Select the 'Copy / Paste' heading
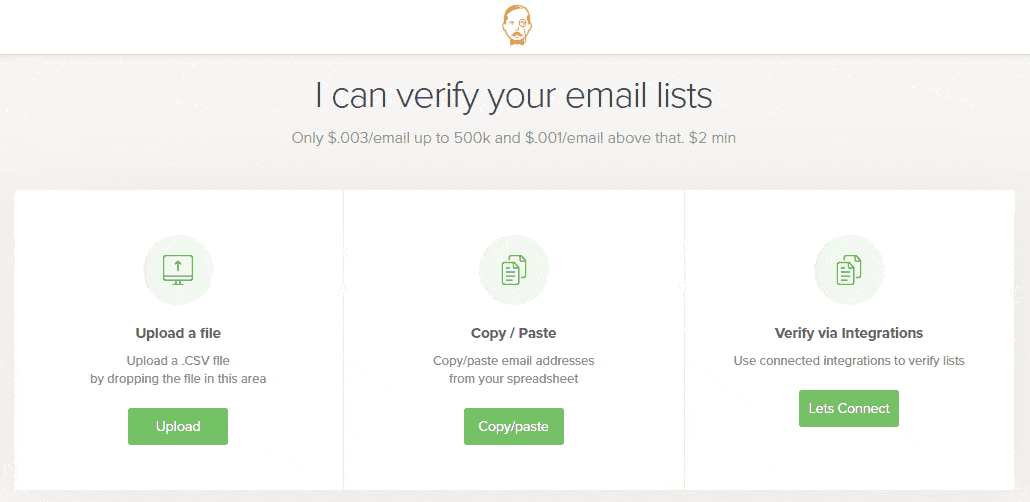Image resolution: width=1030 pixels, height=502 pixels. tap(514, 333)
